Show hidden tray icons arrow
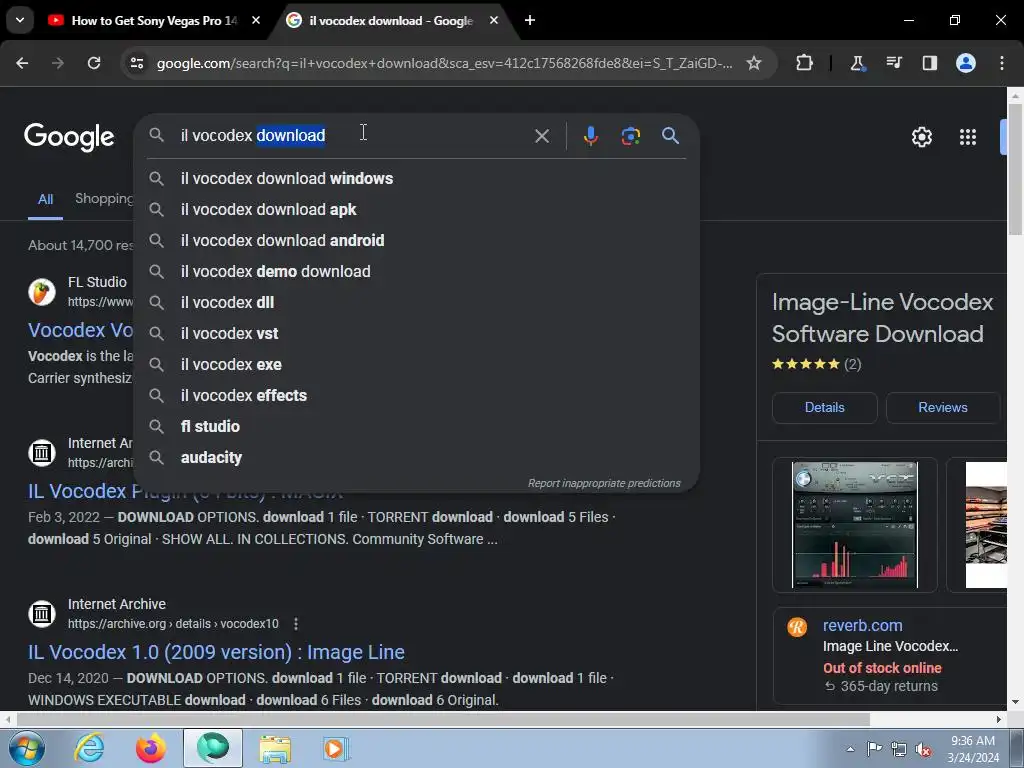Viewport: 1024px width, 768px height. point(850,749)
